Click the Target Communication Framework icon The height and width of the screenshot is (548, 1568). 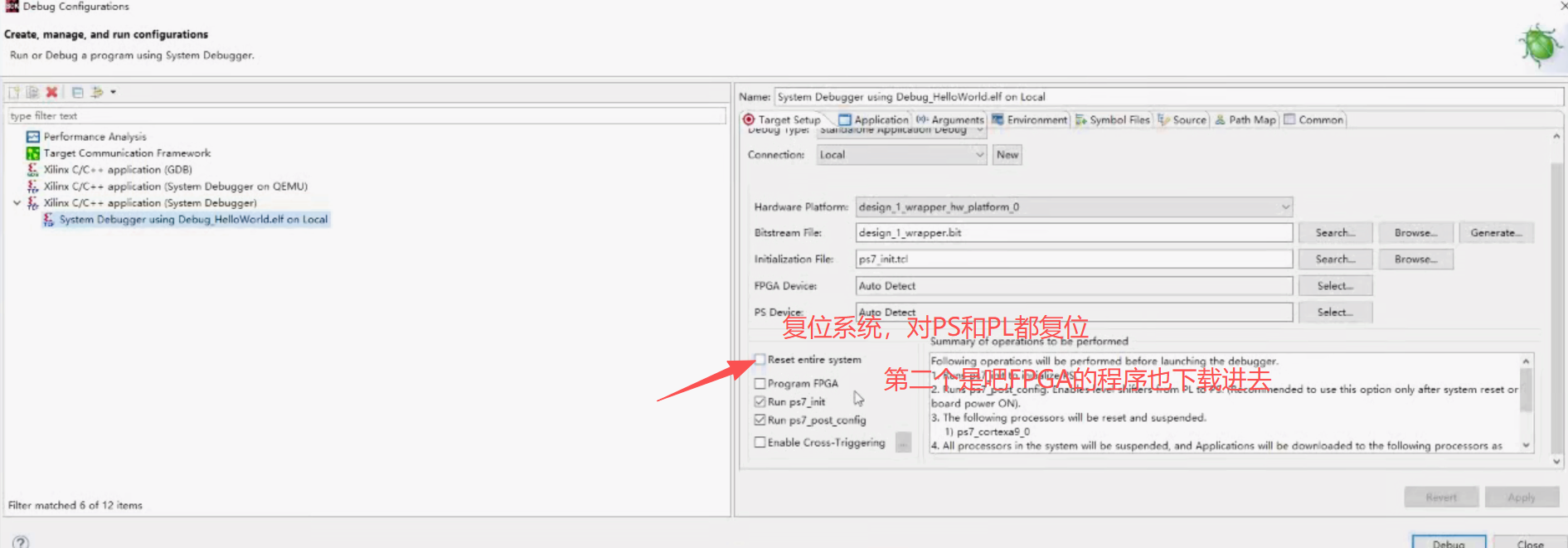tap(32, 153)
